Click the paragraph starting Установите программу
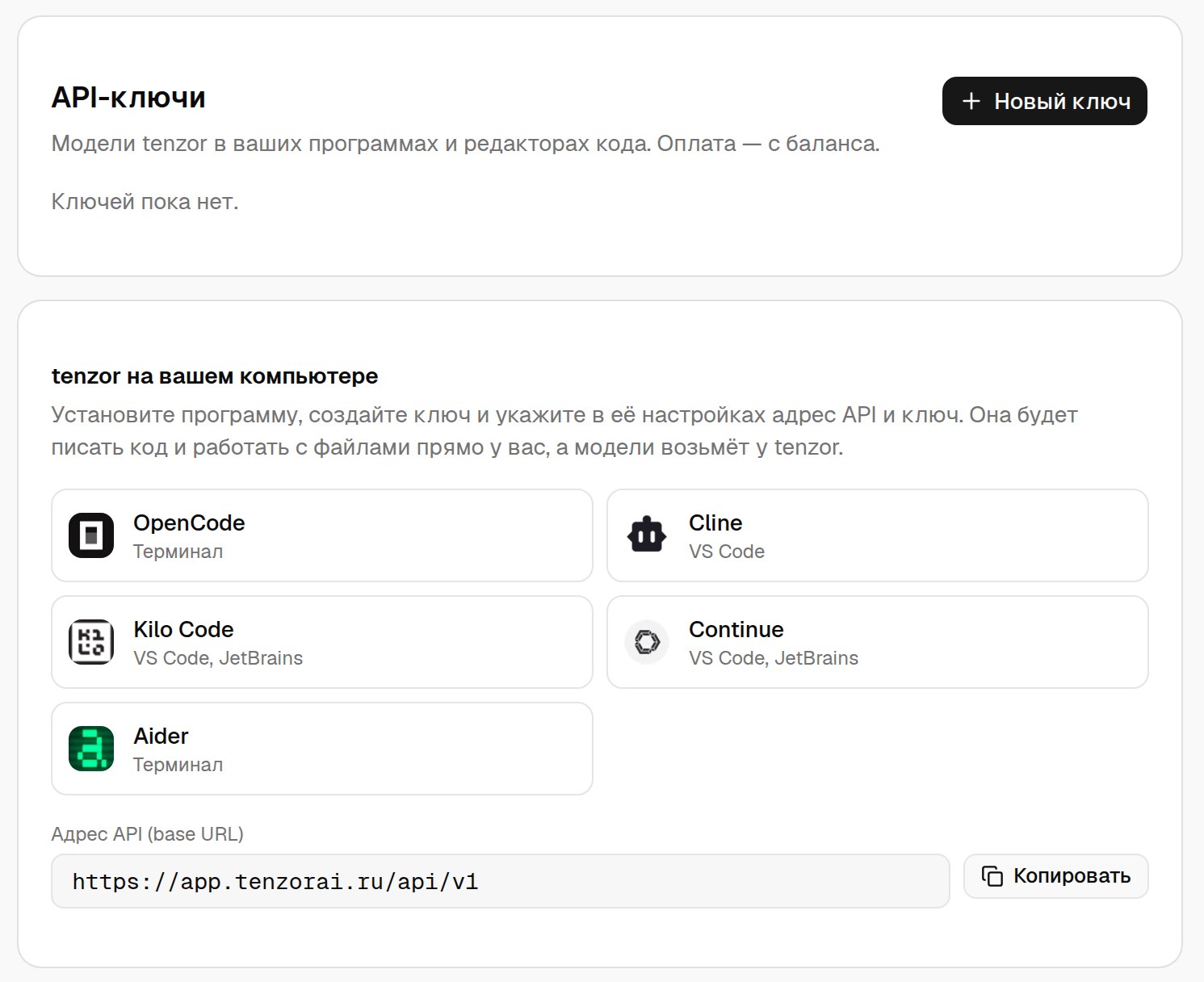 [x=564, y=431]
